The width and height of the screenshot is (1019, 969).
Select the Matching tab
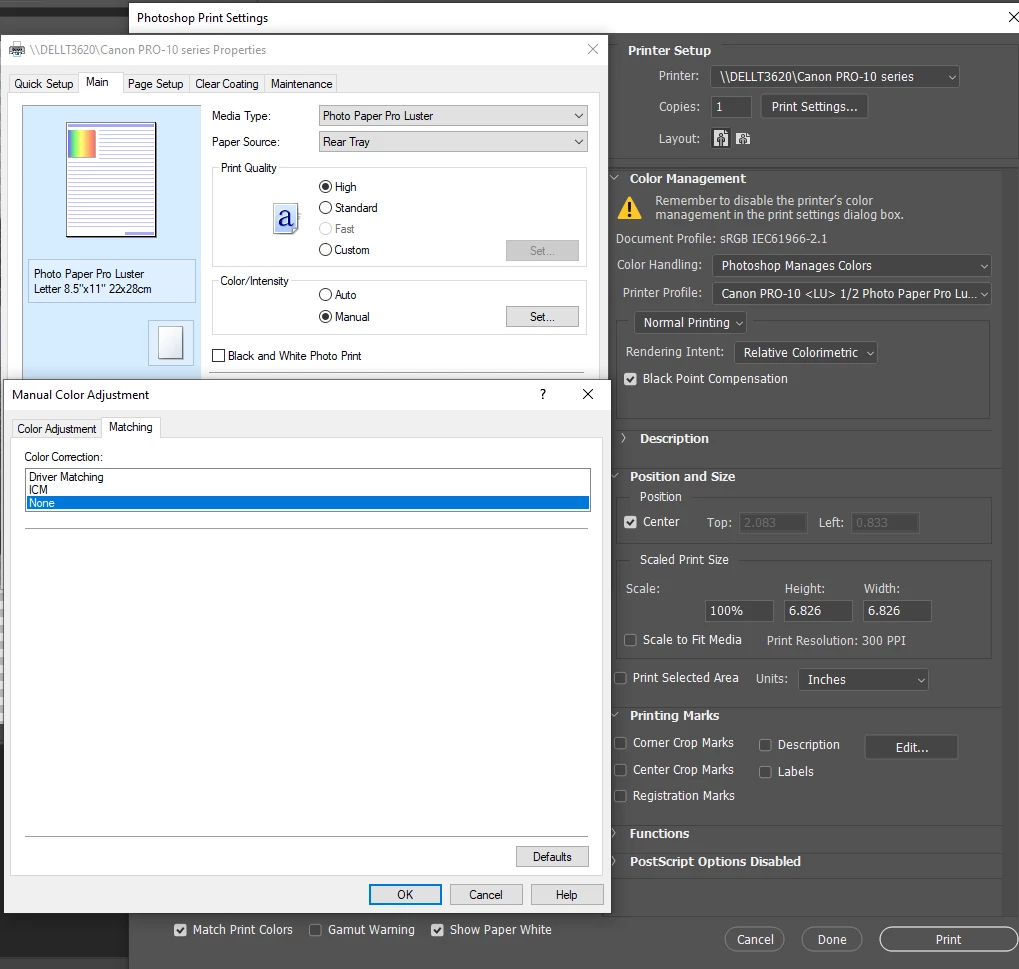pos(131,427)
